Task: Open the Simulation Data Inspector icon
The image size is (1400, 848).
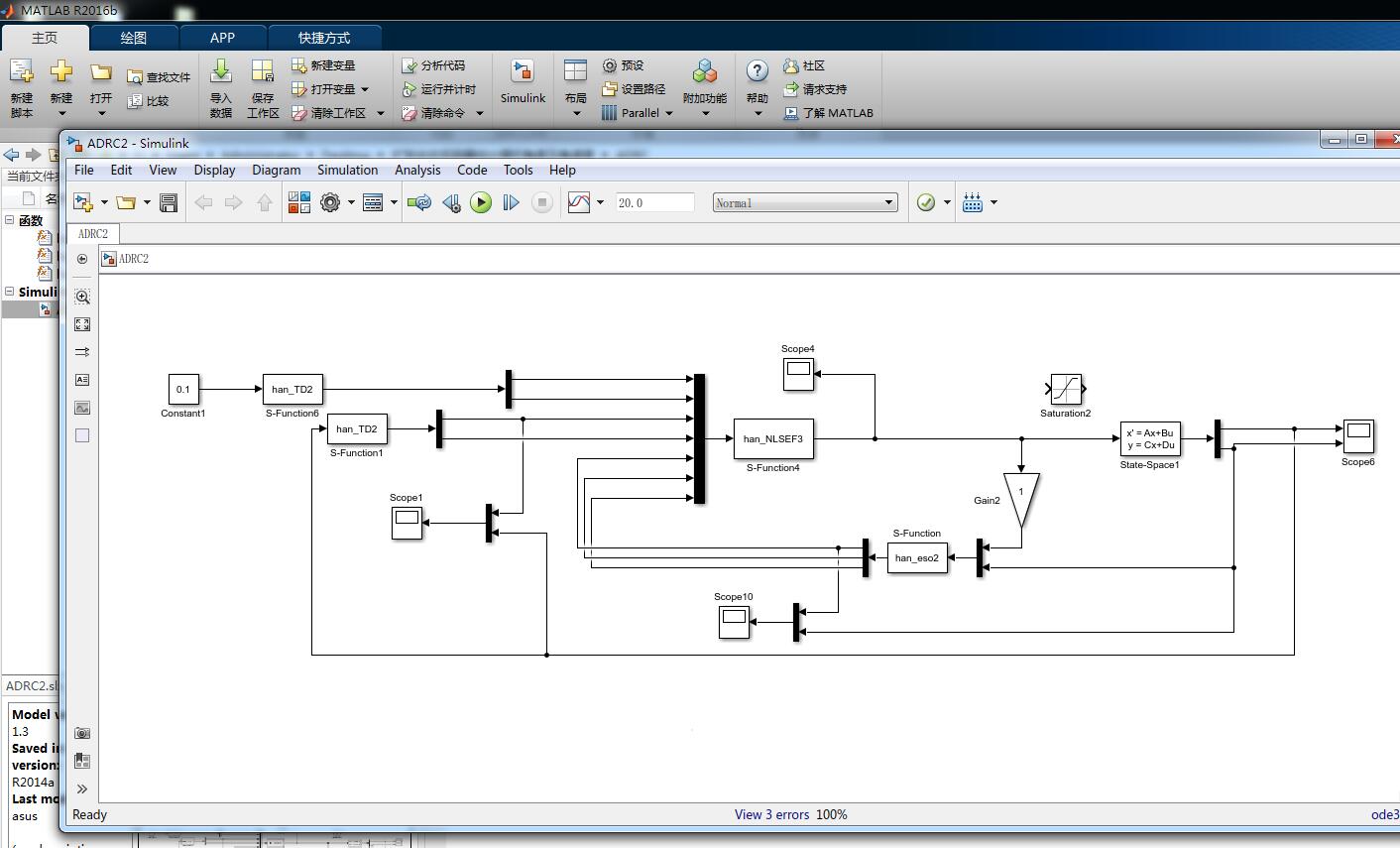Action: point(579,202)
